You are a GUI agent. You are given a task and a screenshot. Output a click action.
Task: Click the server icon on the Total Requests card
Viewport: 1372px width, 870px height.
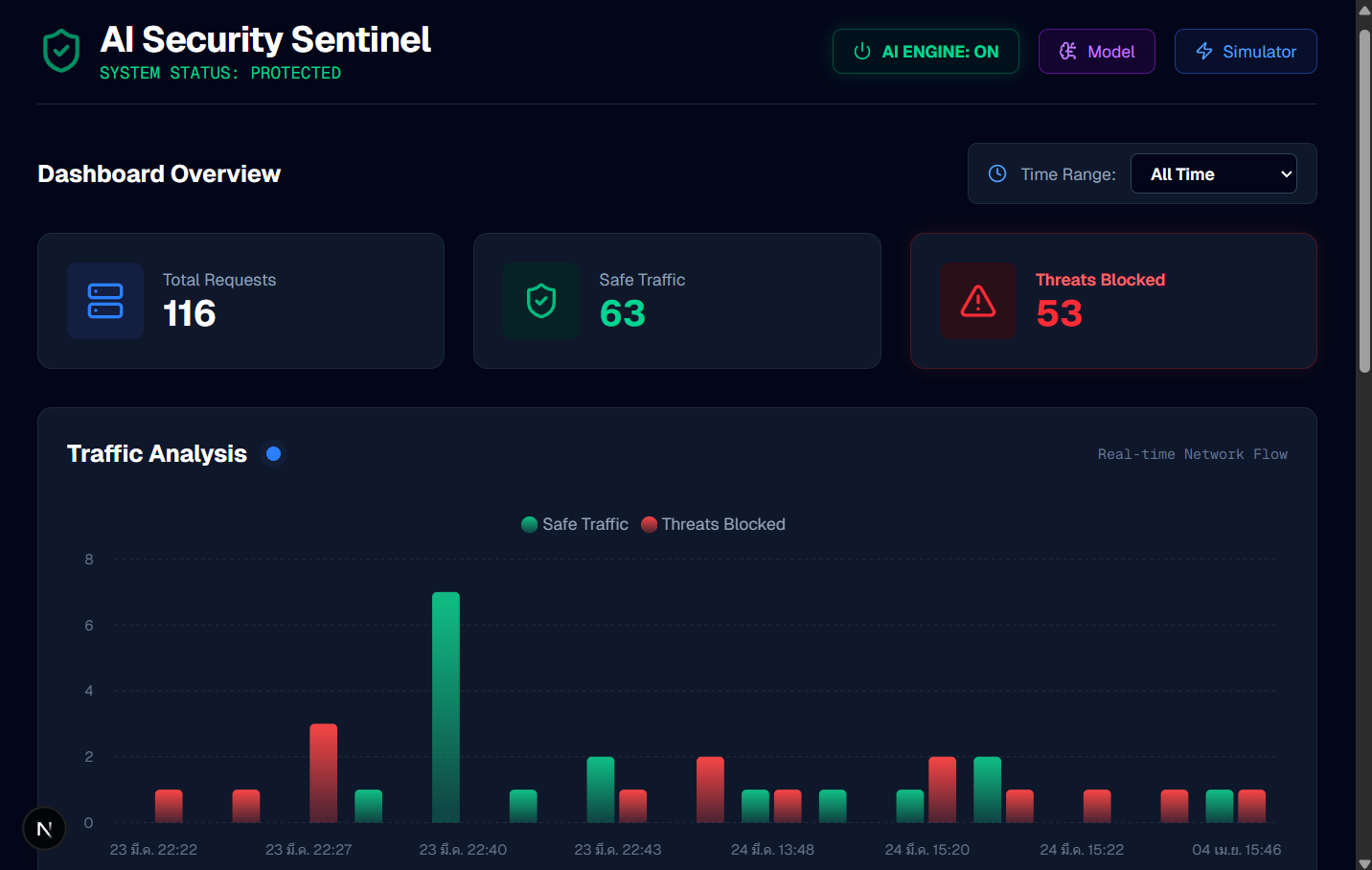coord(105,300)
